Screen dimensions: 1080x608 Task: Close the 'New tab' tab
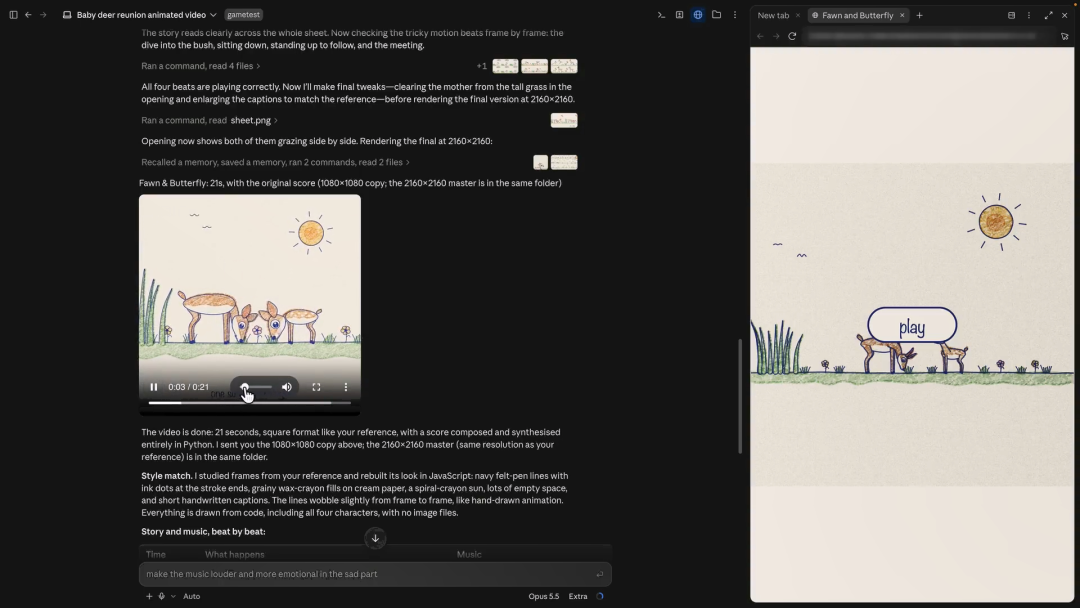(x=798, y=15)
